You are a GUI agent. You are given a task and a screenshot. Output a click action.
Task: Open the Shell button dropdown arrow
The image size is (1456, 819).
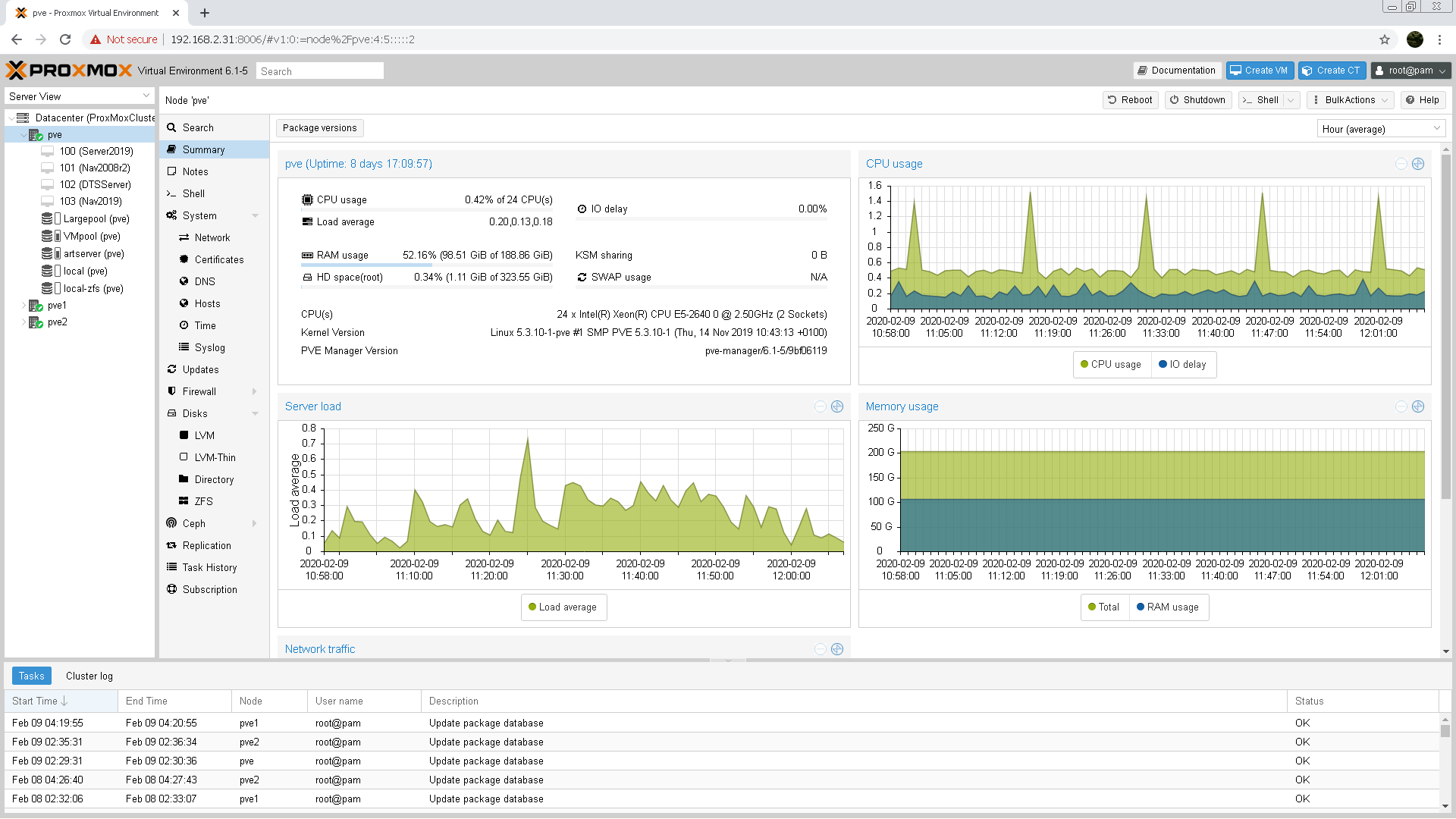point(1291,100)
